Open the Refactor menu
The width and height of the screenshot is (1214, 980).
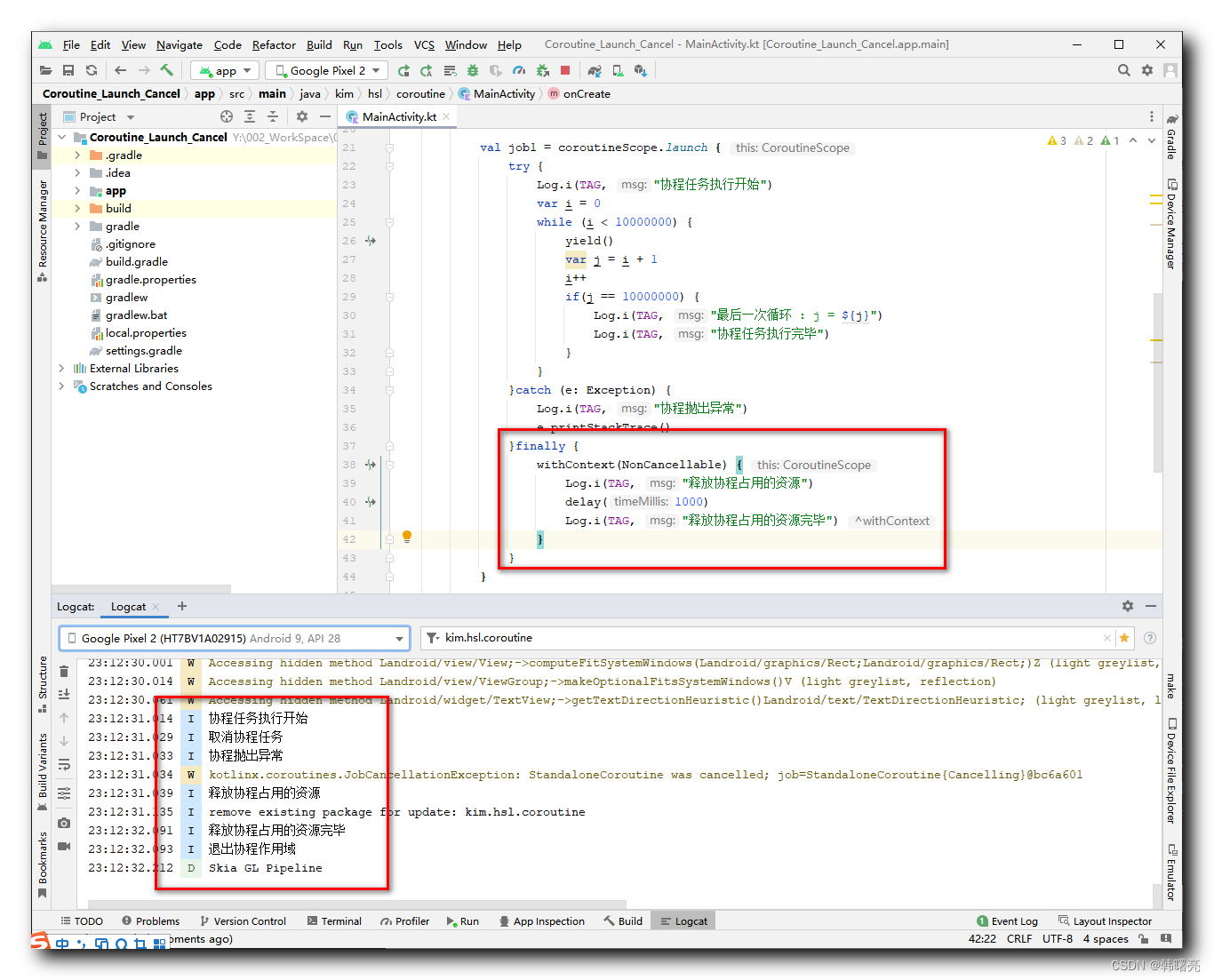tap(274, 44)
